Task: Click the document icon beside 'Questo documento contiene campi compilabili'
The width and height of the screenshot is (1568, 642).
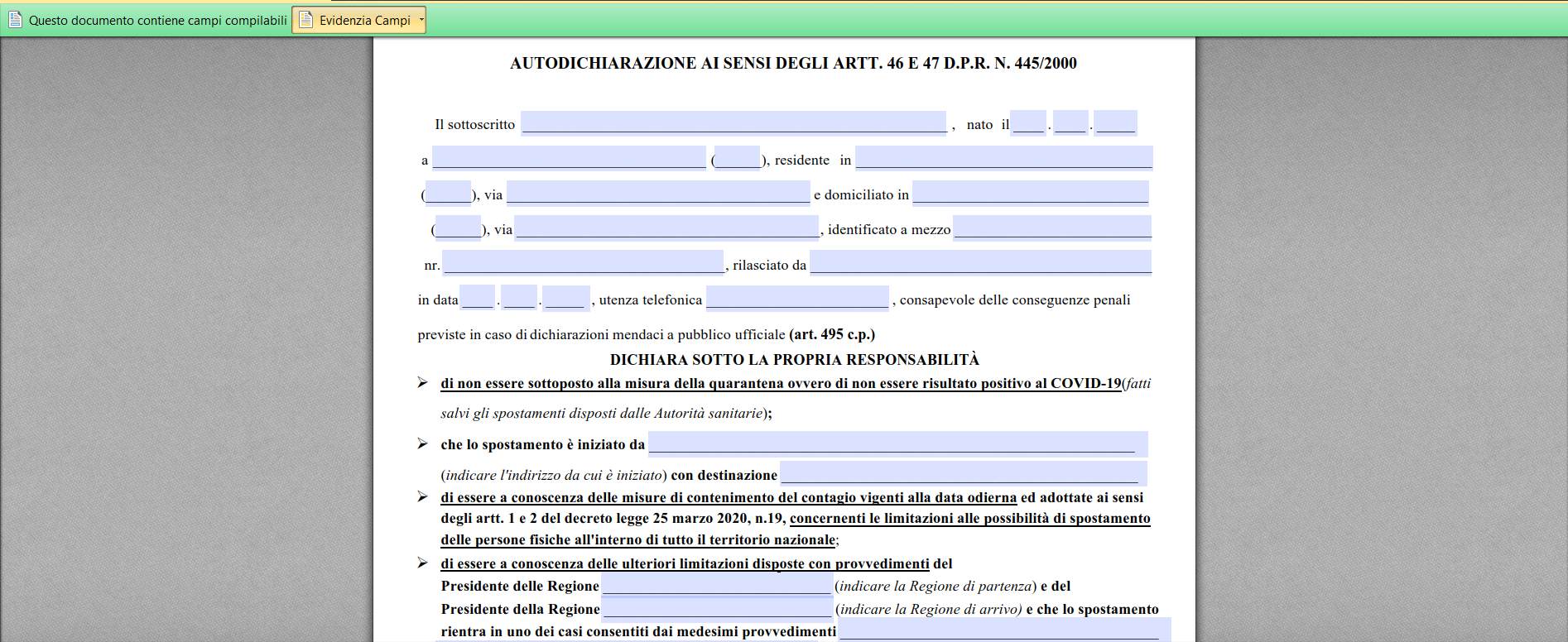Action: pos(15,20)
